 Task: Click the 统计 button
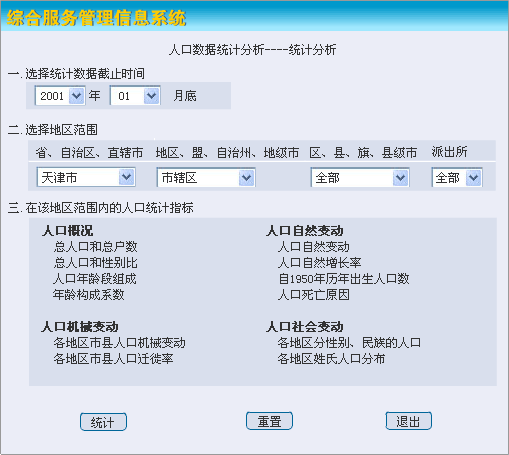pyautogui.click(x=103, y=422)
